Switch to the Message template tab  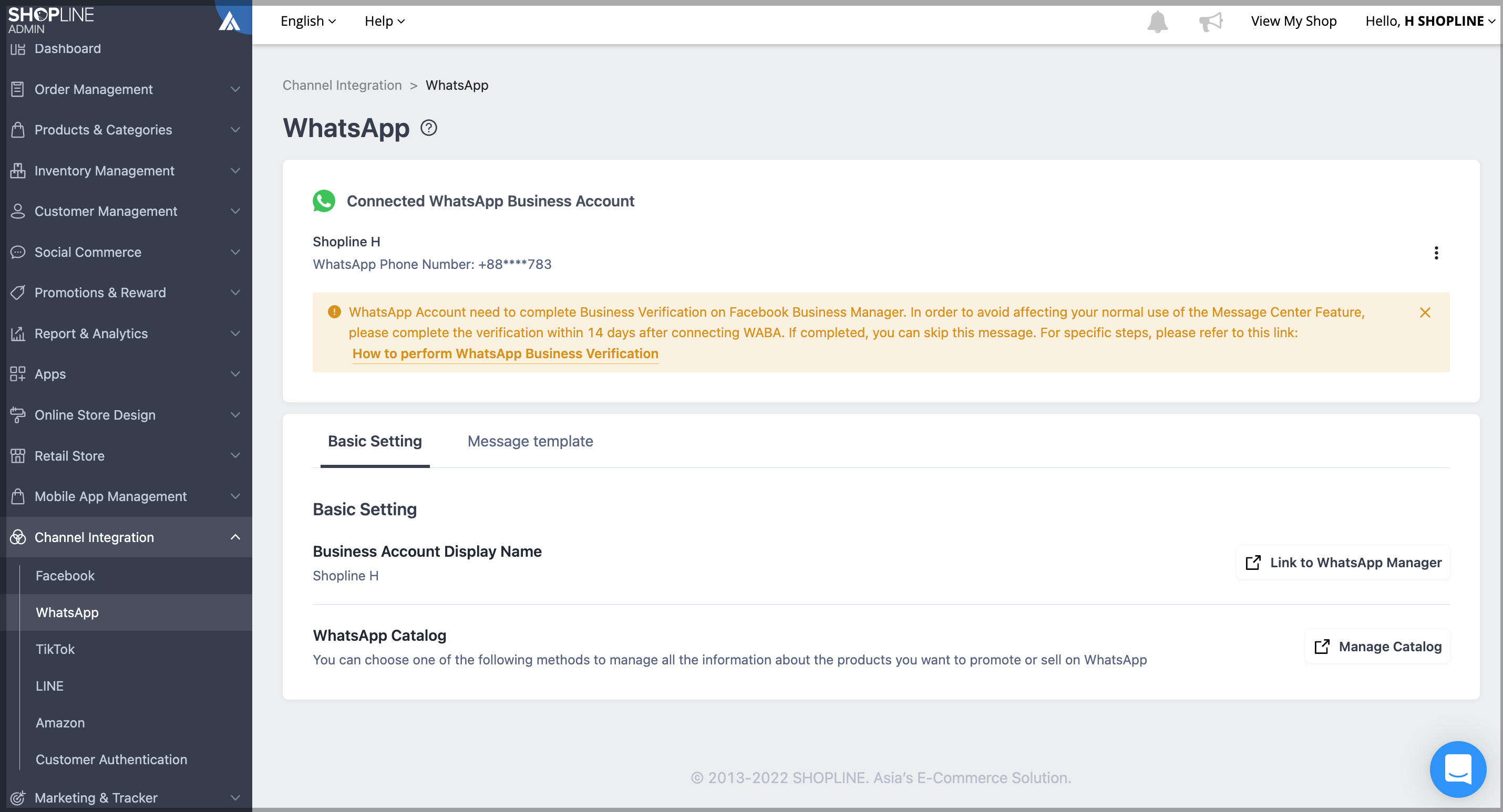(x=530, y=441)
